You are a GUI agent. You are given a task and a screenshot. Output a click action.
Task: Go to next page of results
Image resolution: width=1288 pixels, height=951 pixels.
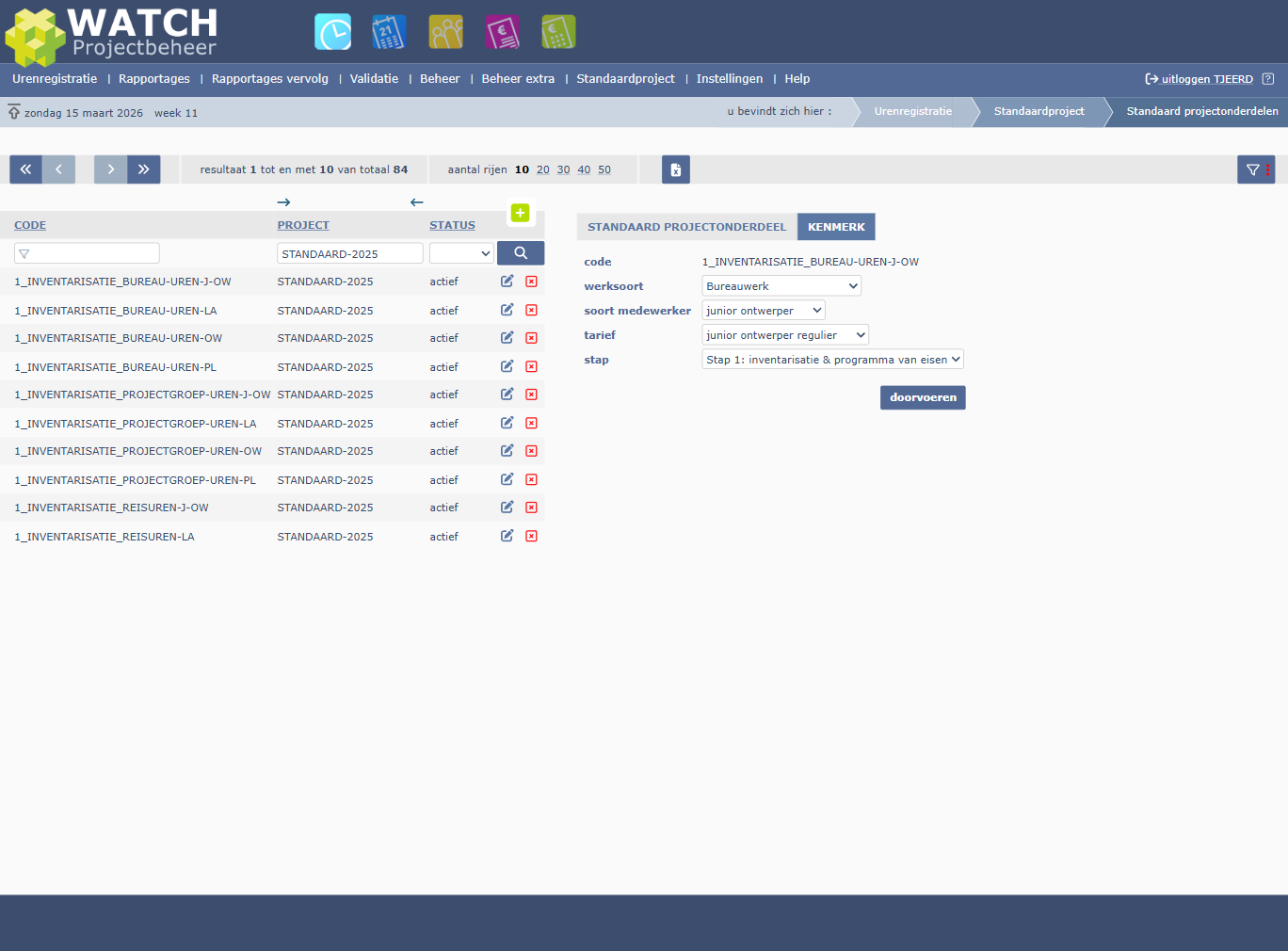pyautogui.click(x=110, y=169)
